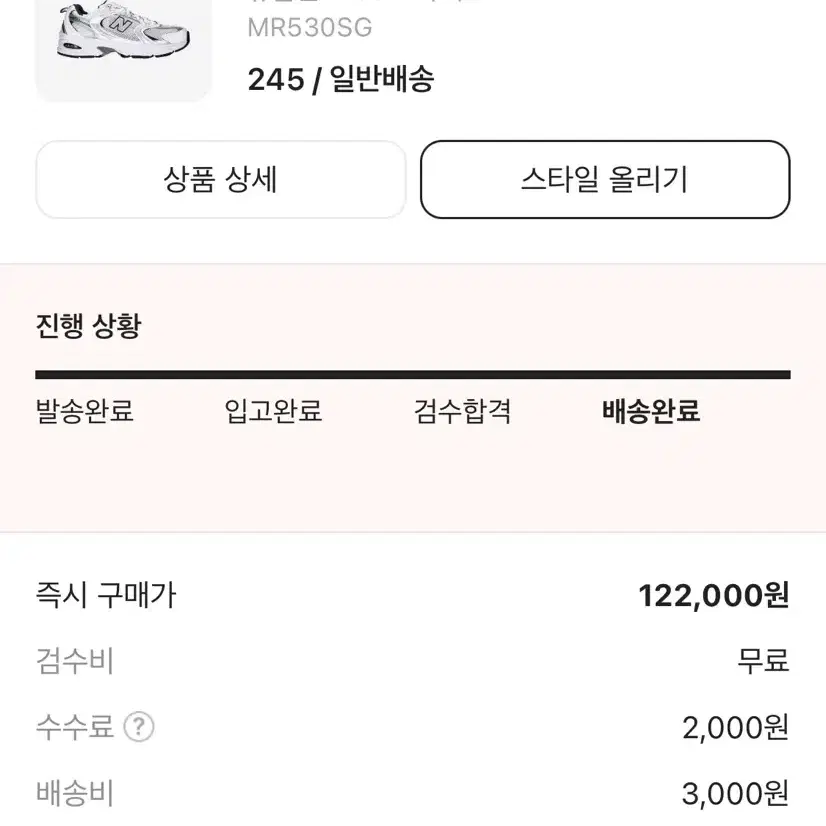Select the 검수합격 progress step
Screen dimensions: 826x826
[x=462, y=411]
